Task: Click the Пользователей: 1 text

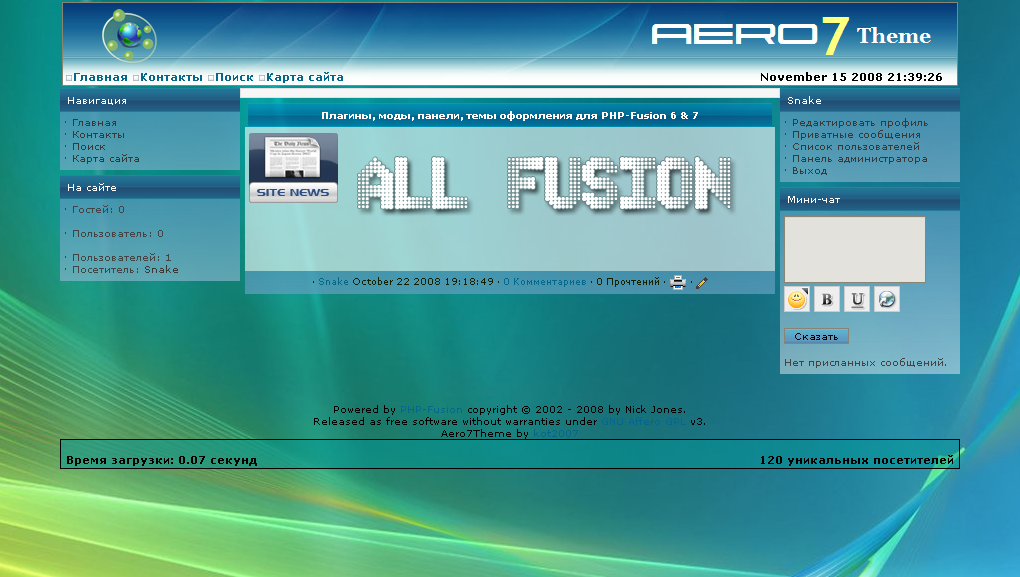Action: 122,258
